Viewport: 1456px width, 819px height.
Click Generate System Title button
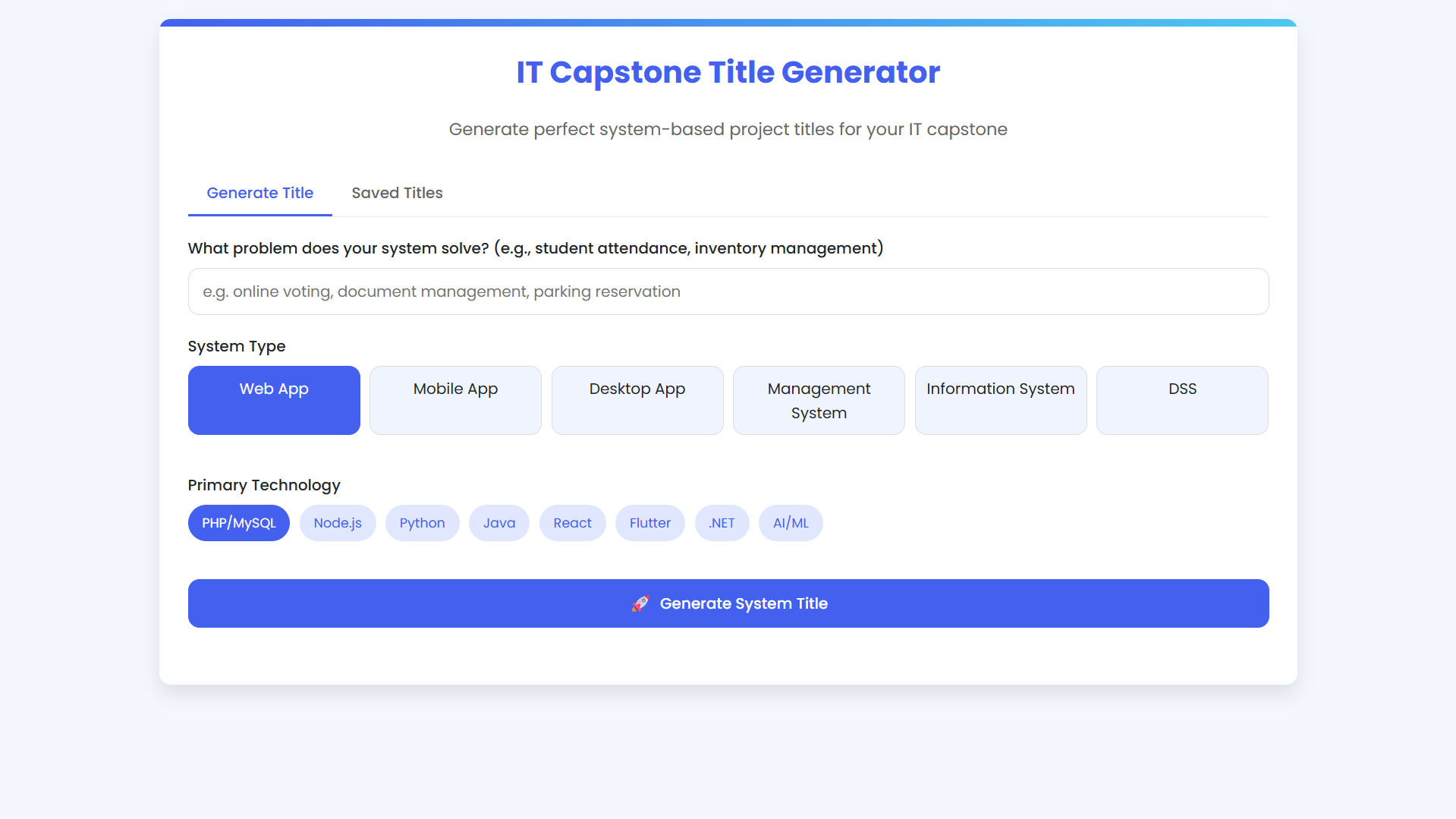click(728, 603)
